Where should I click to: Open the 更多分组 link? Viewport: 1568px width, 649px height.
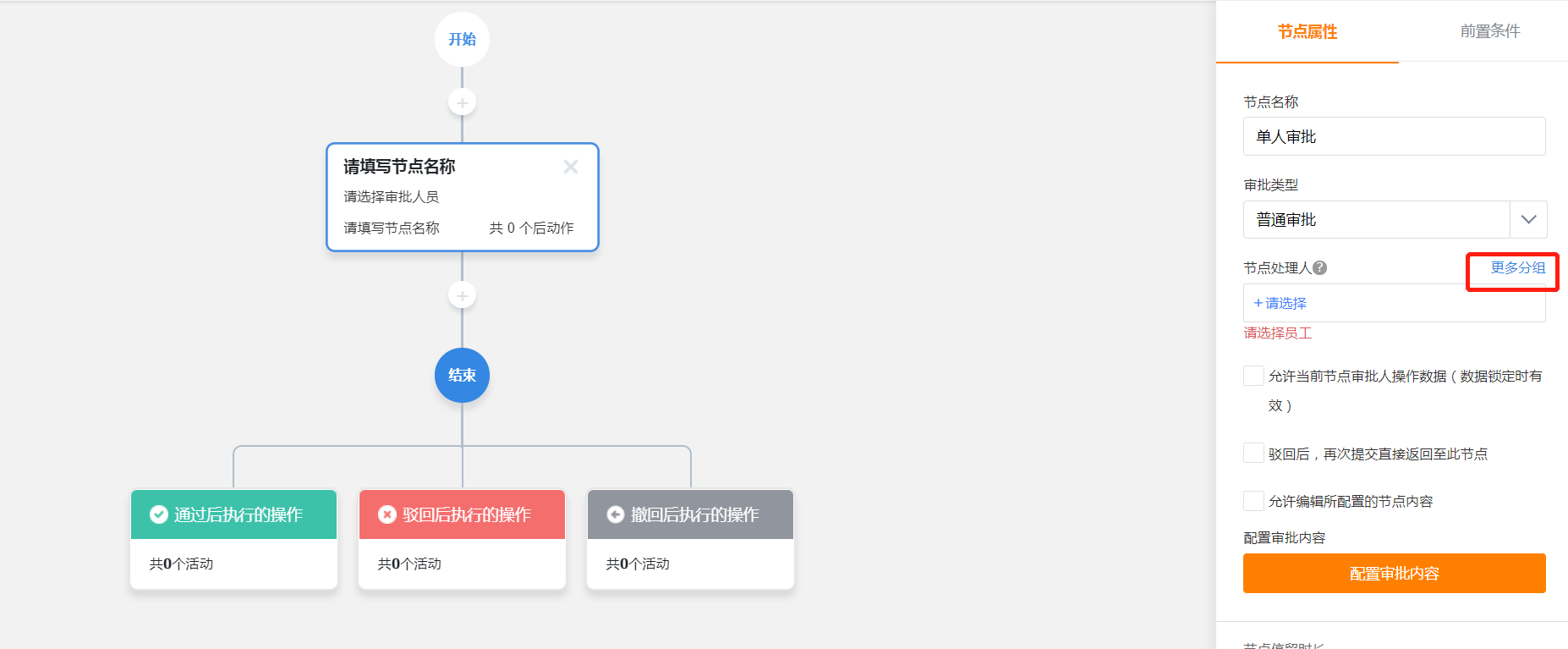(1517, 267)
